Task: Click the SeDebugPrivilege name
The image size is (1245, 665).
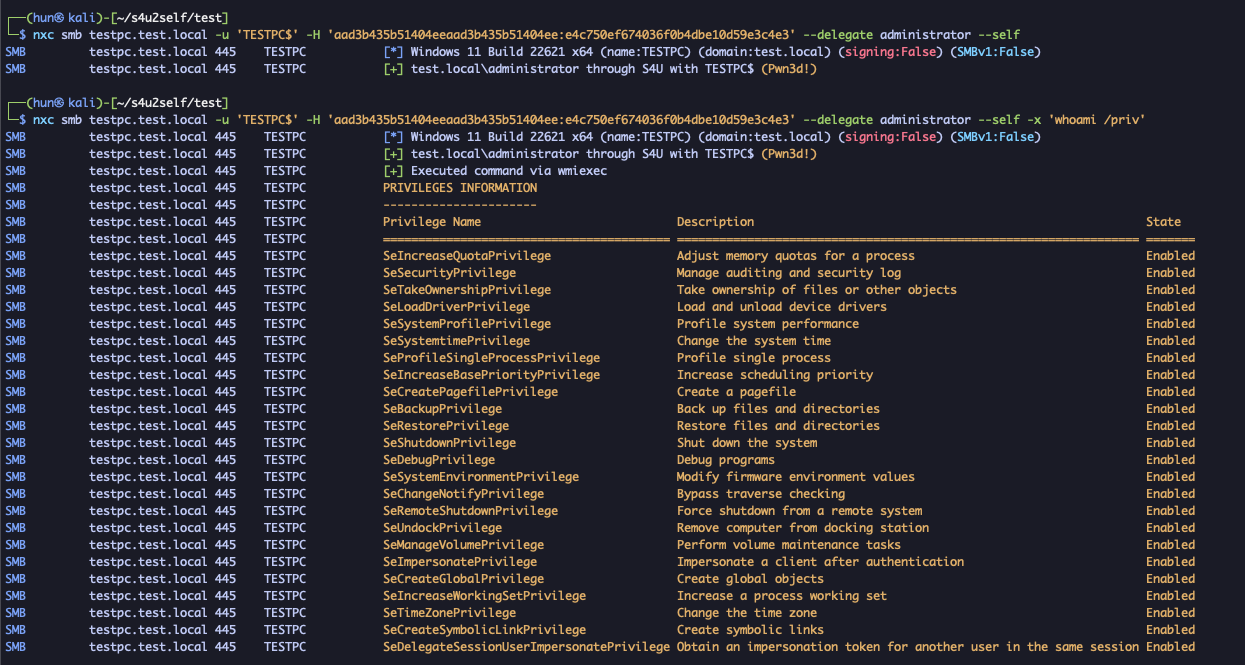Action: pyautogui.click(x=439, y=460)
